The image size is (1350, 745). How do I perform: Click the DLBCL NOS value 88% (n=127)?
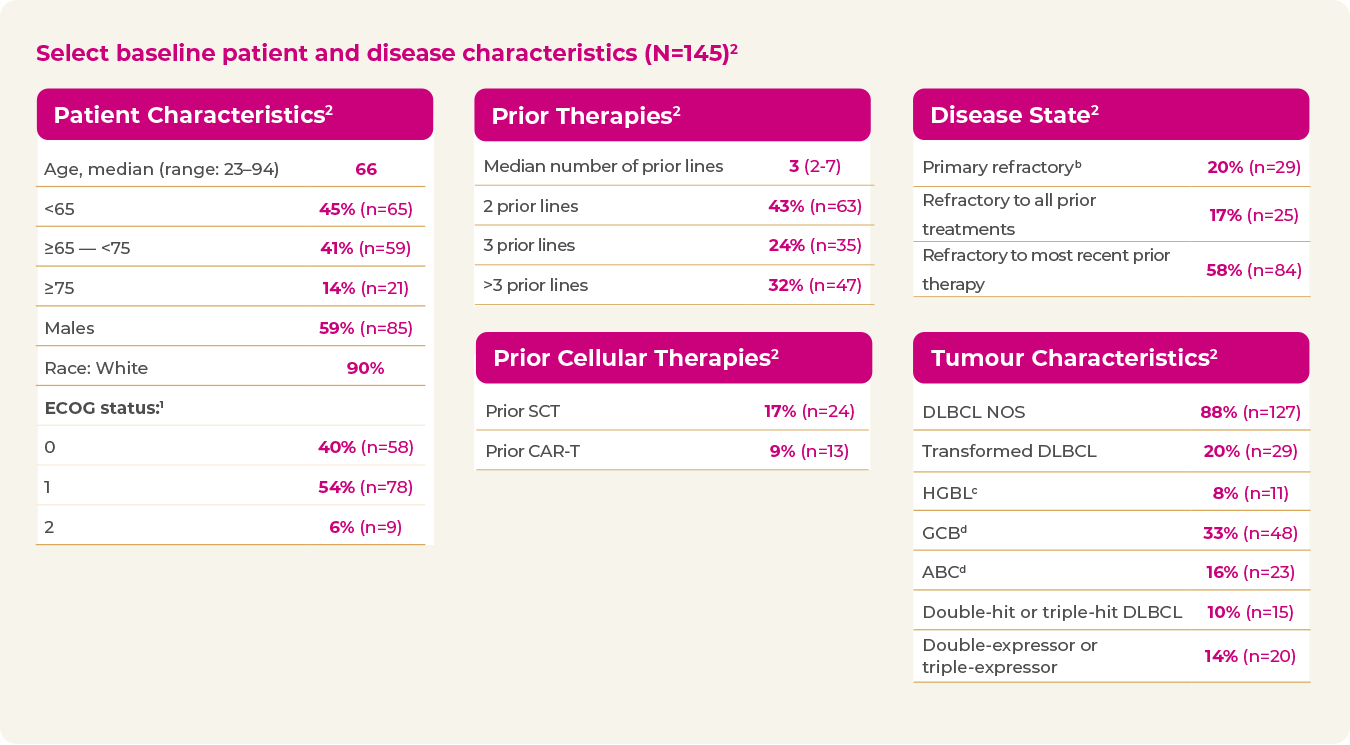(1250, 412)
